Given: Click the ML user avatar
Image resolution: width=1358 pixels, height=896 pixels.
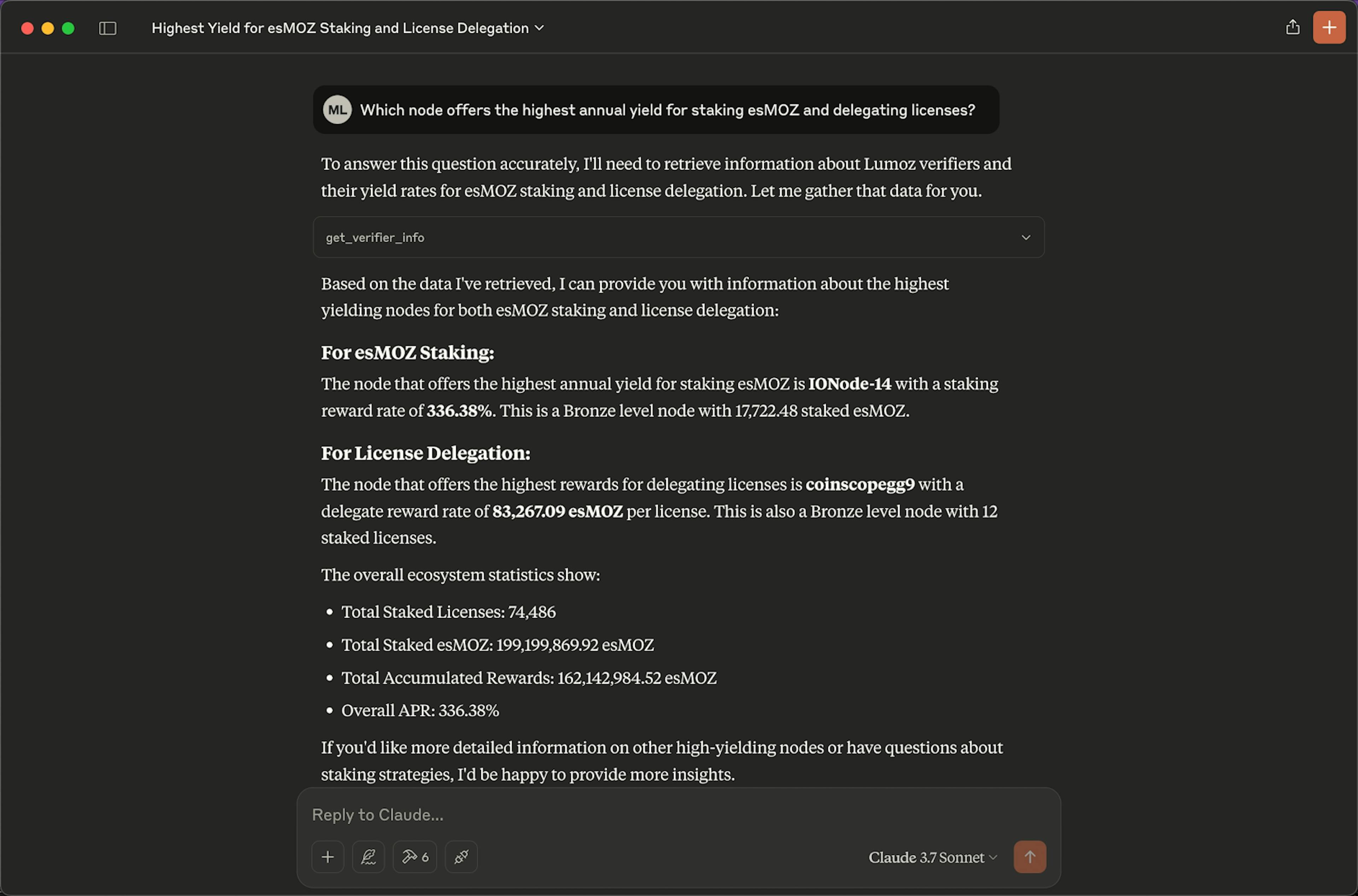Looking at the screenshot, I should tap(337, 110).
